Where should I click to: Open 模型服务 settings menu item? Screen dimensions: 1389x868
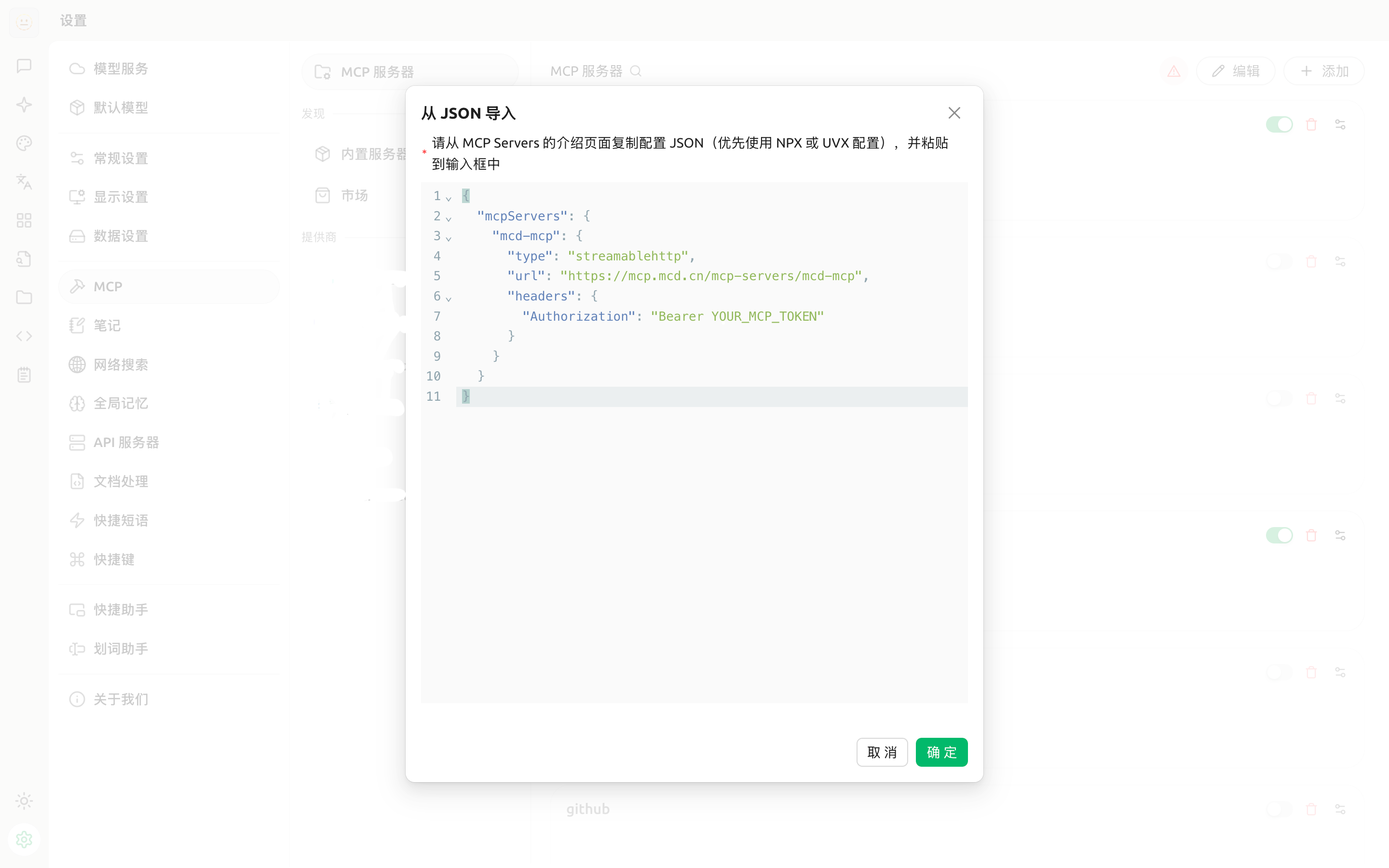pyautogui.click(x=121, y=68)
